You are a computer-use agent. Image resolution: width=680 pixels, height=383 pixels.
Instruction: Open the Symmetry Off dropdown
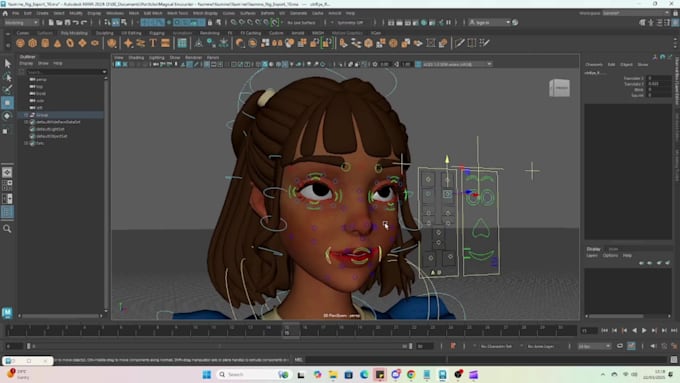pyautogui.click(x=350, y=22)
